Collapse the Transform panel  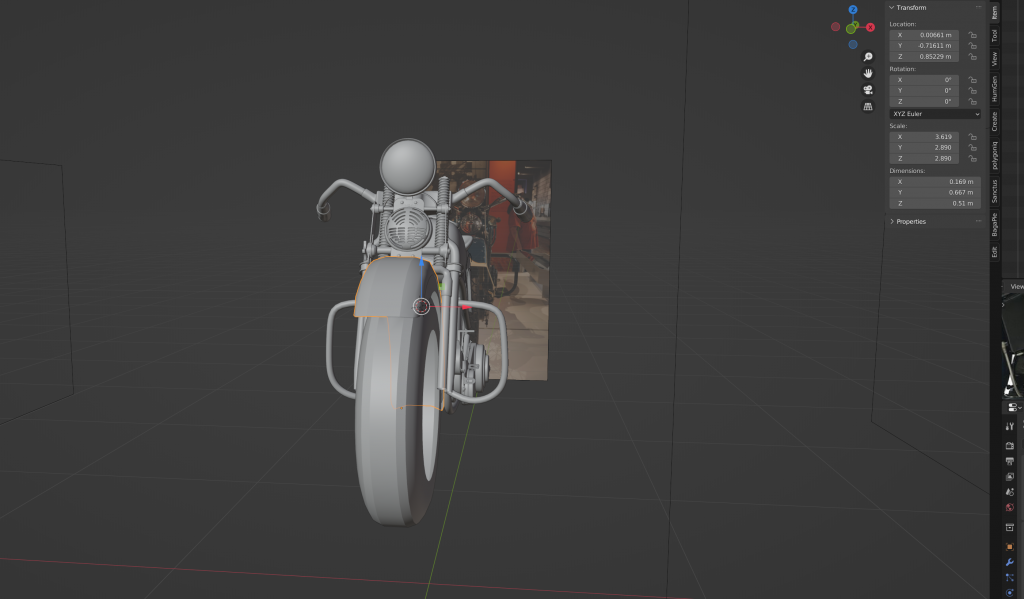point(891,8)
